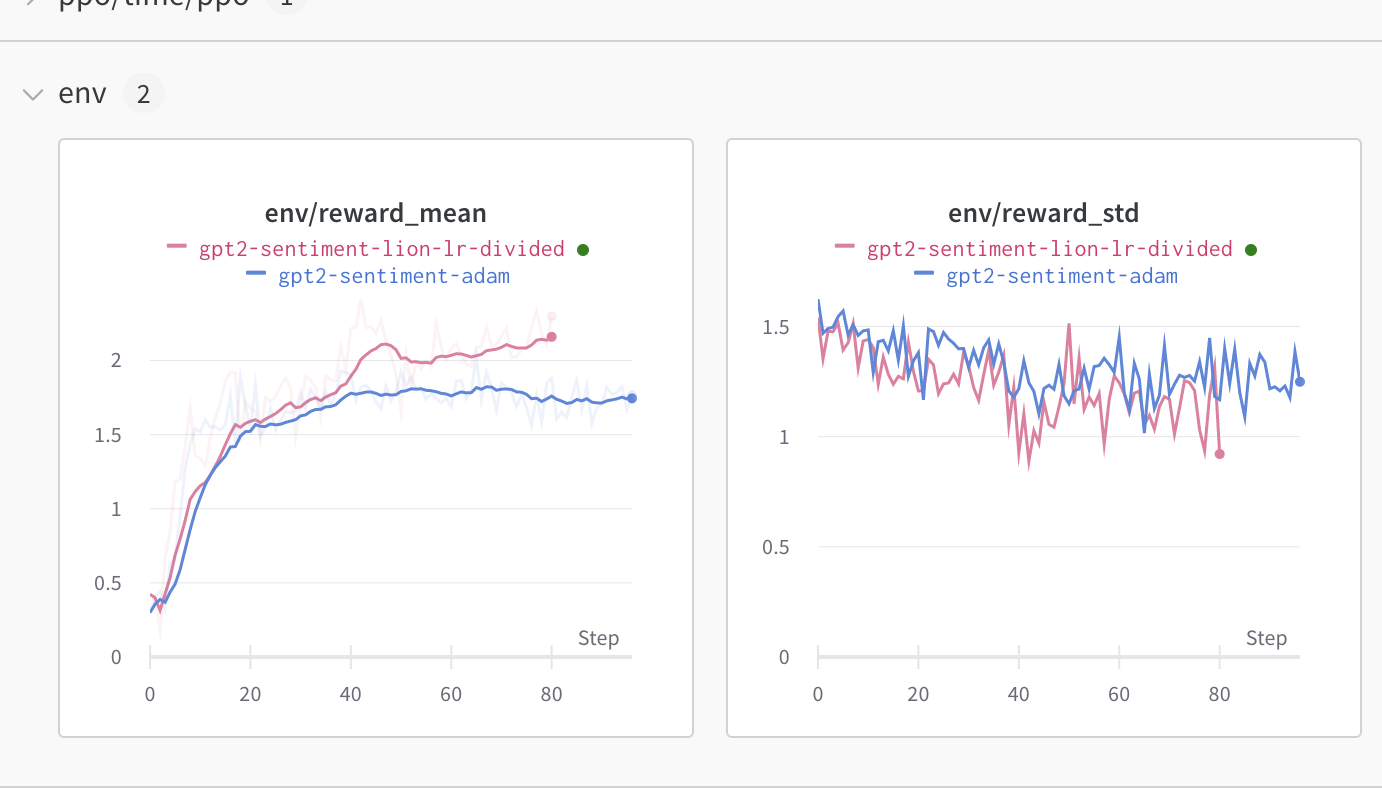Click blue line swatch in reward_std legend

pos(925,275)
